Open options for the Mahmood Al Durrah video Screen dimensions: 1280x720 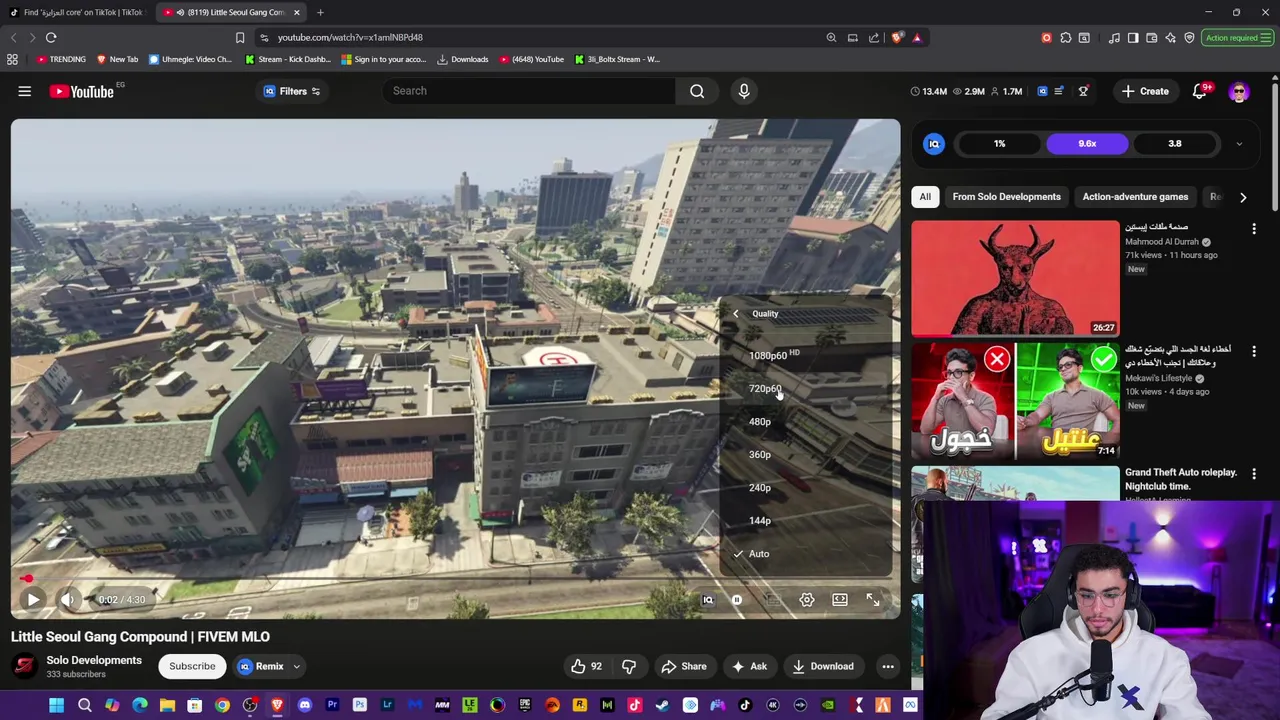click(x=1254, y=229)
